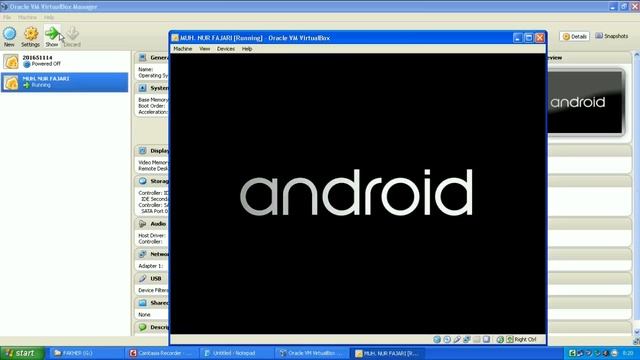Open the File menu in VirtualBox Manager
The image size is (640, 360).
tap(7, 18)
